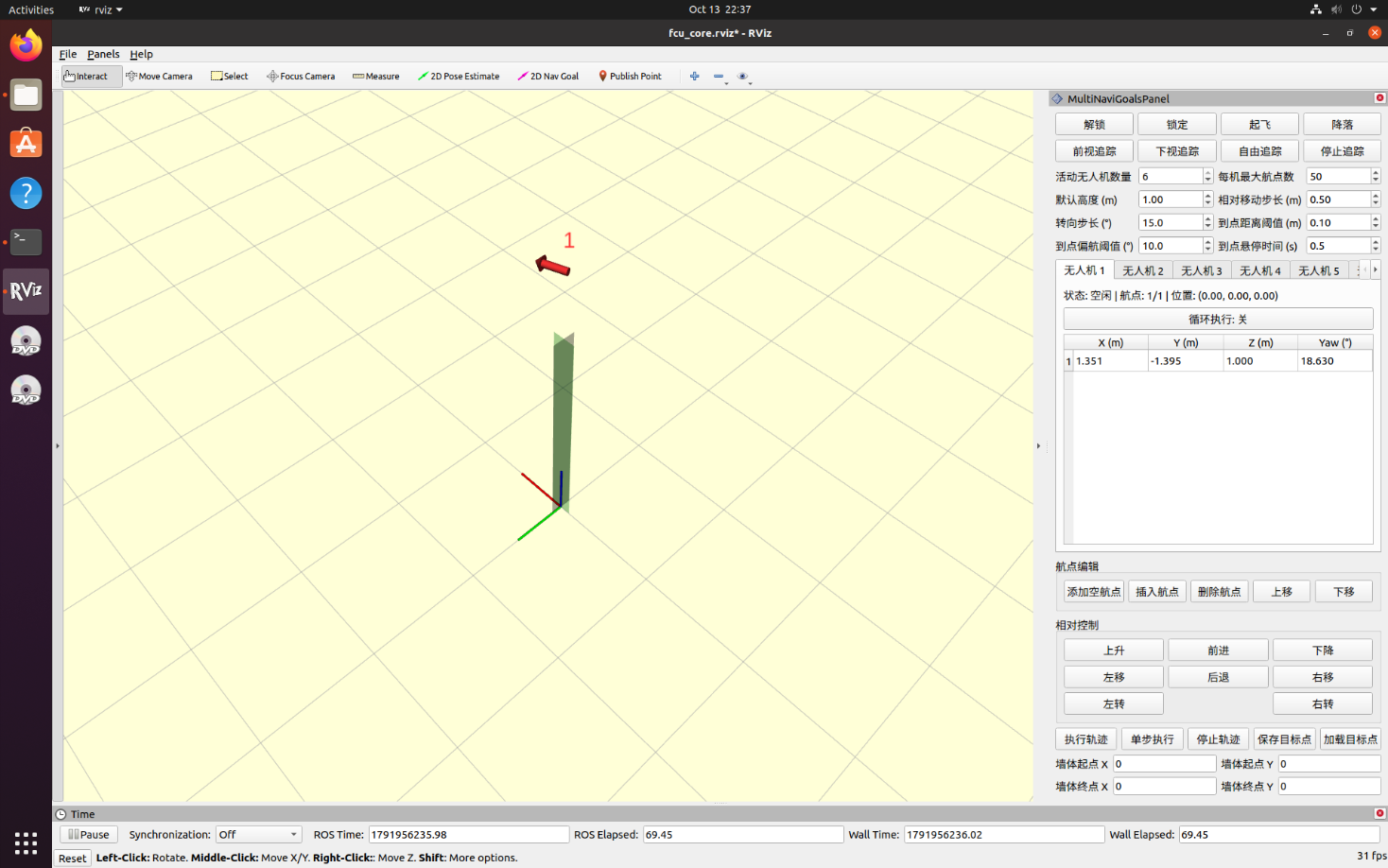Switch to 无人机 2 tab
The image size is (1388, 868).
[x=1143, y=270]
